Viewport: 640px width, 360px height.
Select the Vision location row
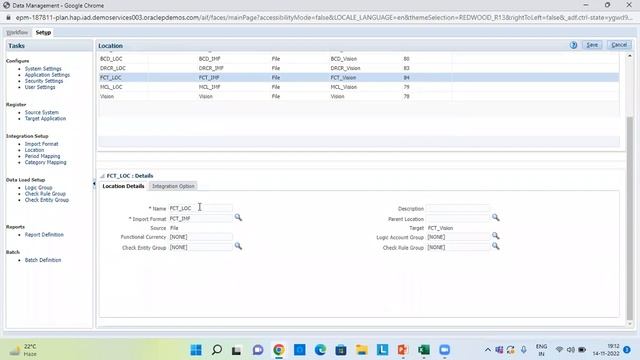359,96
